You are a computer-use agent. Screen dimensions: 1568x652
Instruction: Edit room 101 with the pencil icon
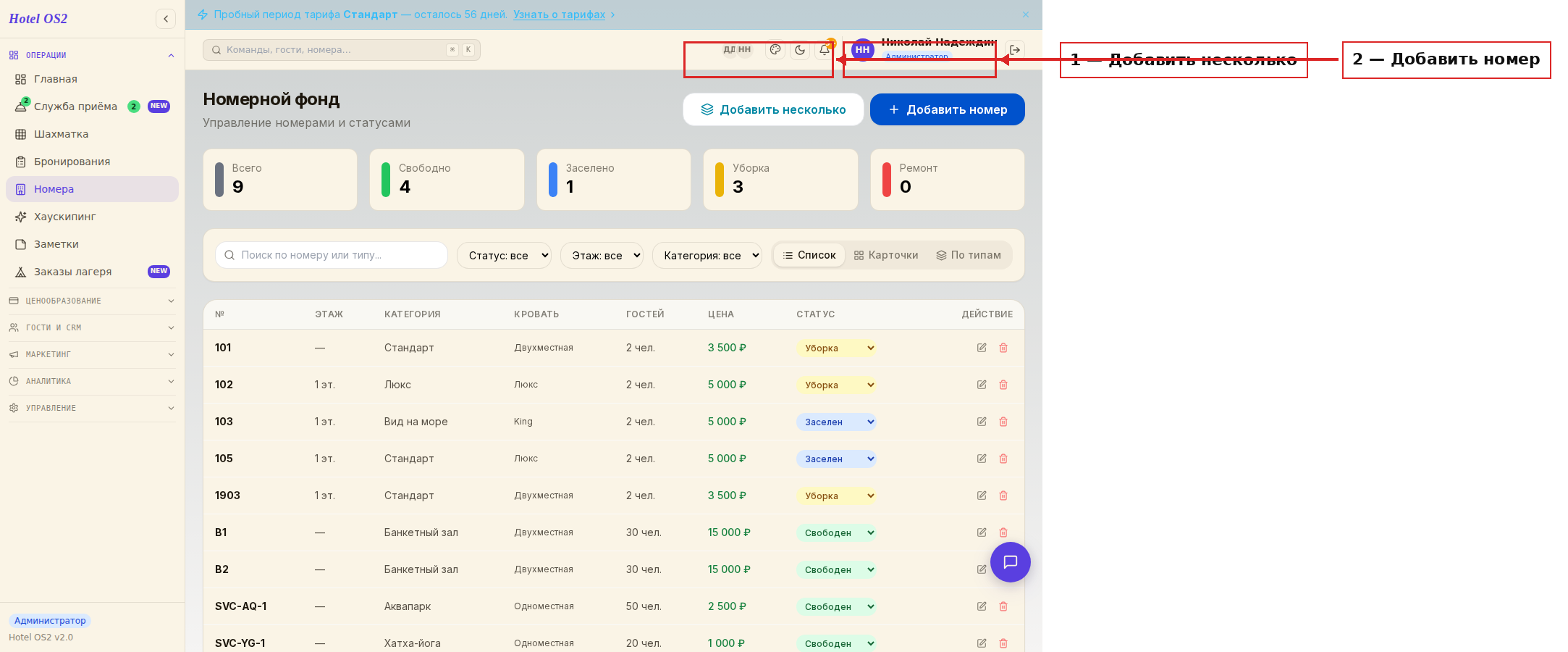coord(982,348)
